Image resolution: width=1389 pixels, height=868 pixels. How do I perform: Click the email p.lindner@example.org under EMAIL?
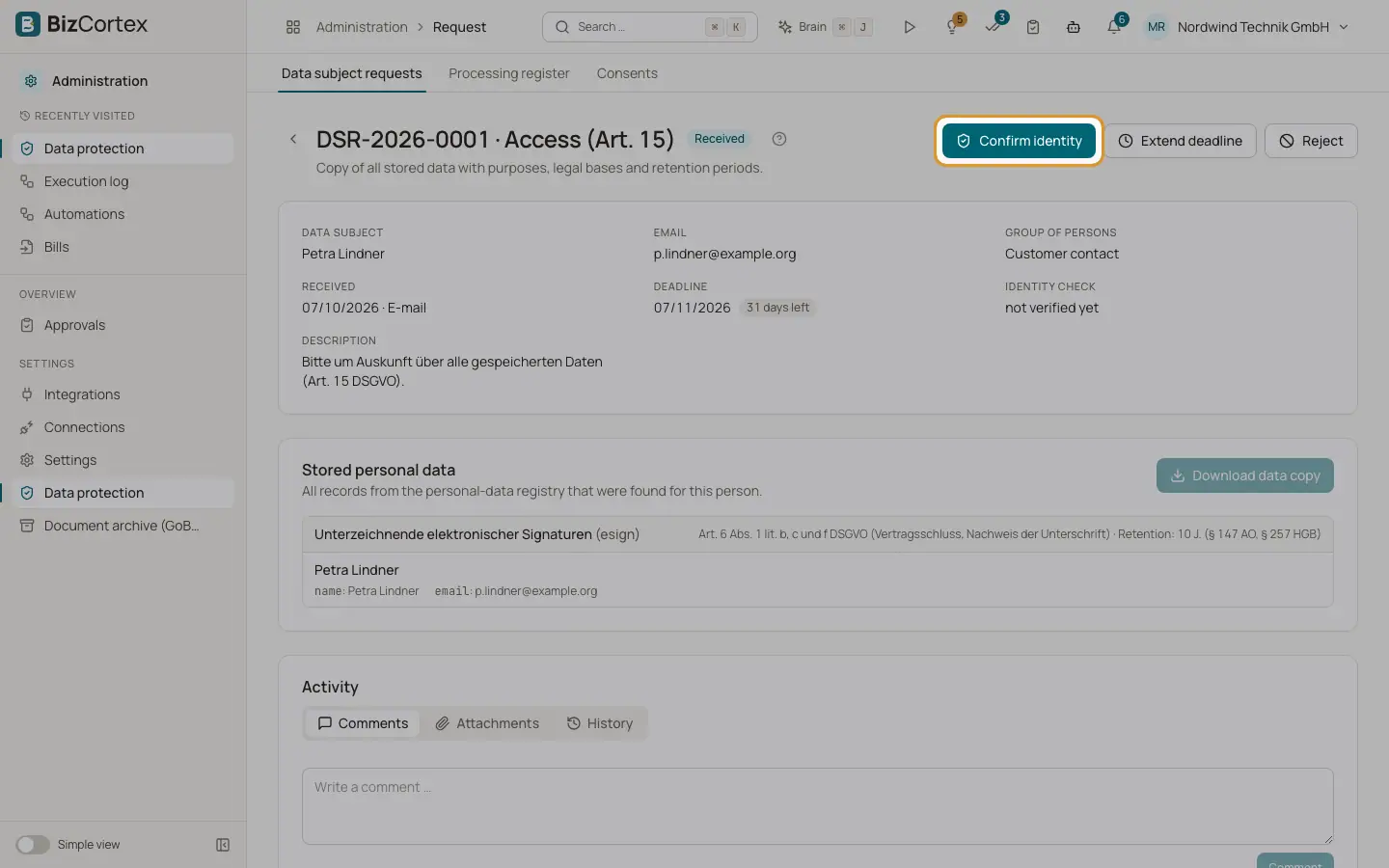point(724,254)
